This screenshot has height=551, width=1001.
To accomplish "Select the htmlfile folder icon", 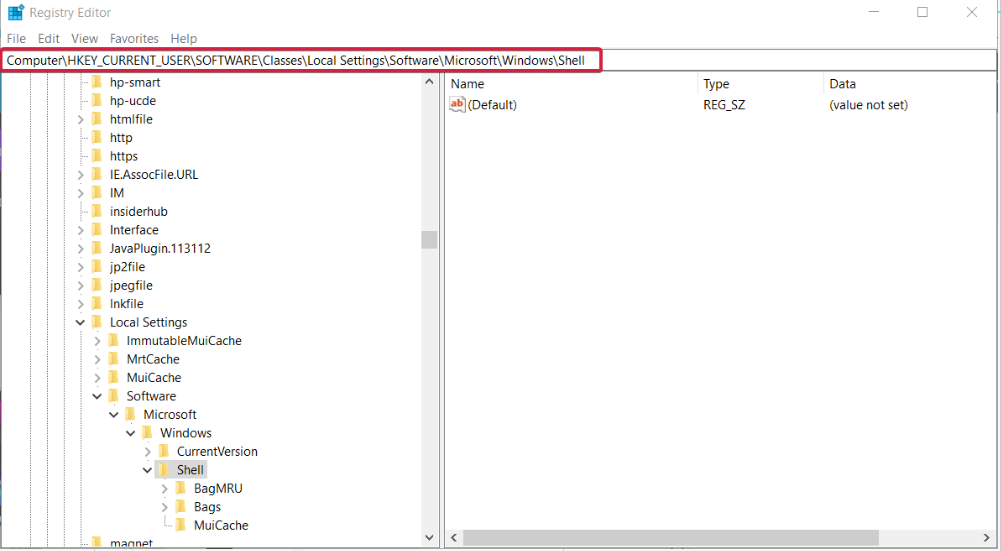I will (x=97, y=119).
